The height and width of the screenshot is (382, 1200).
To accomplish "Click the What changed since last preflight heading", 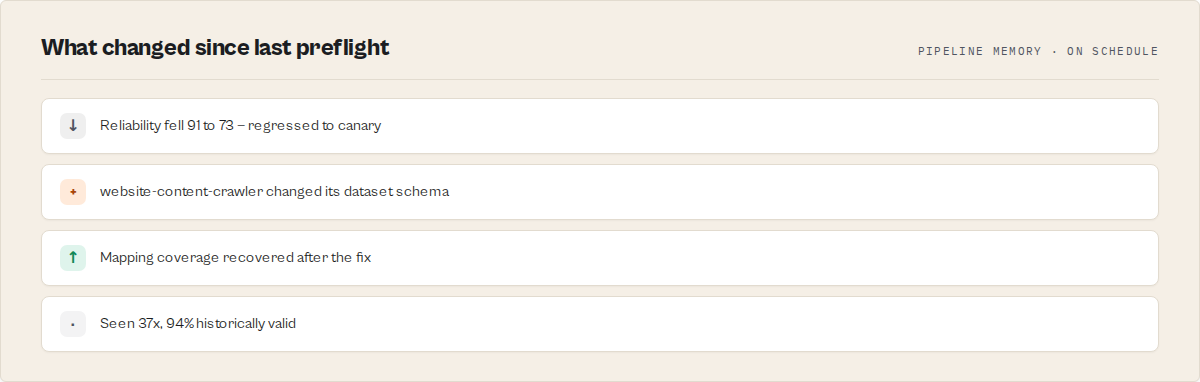I will tap(215, 47).
